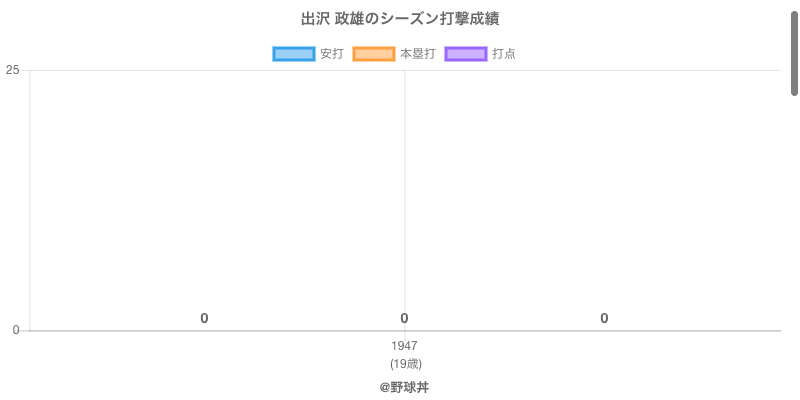Hide the 安打 series via legend text
The width and height of the screenshot is (800, 400).
click(x=331, y=54)
